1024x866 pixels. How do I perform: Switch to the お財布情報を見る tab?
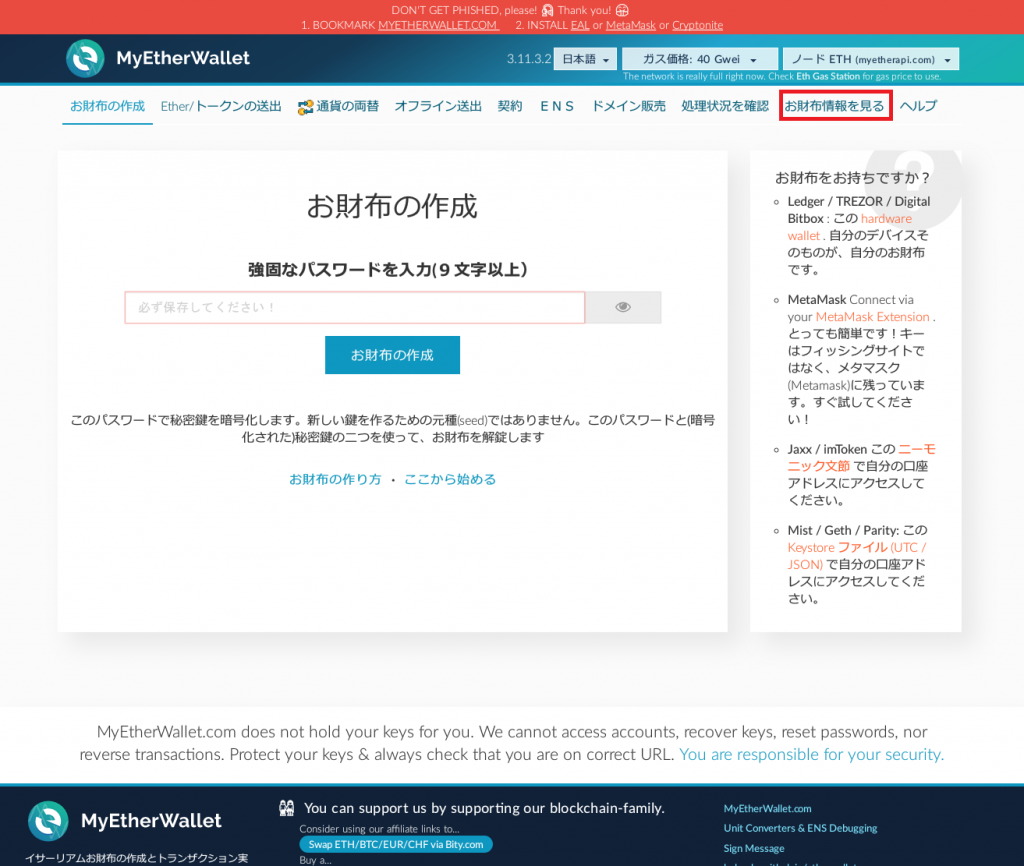835,105
